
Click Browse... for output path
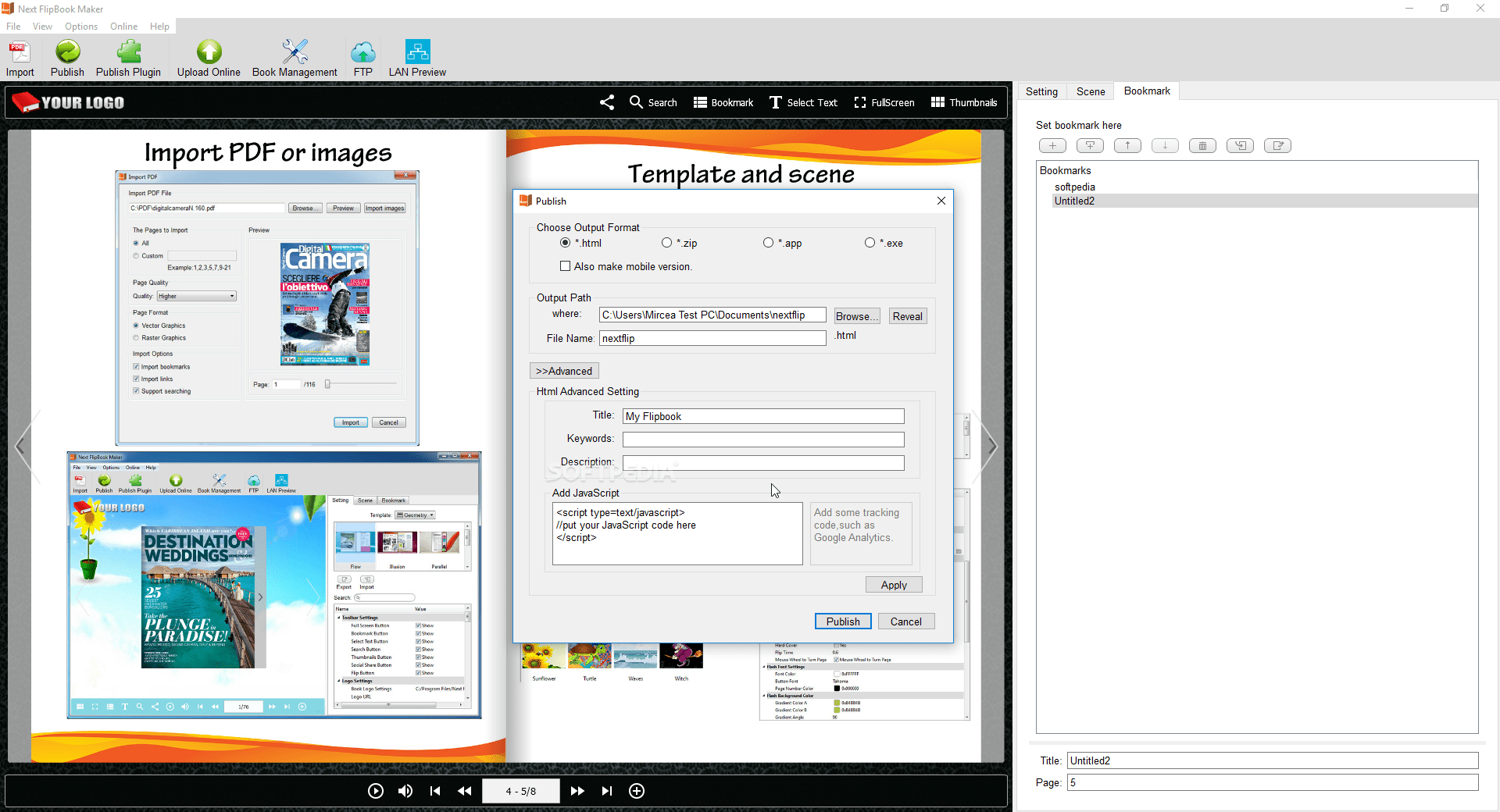(857, 316)
